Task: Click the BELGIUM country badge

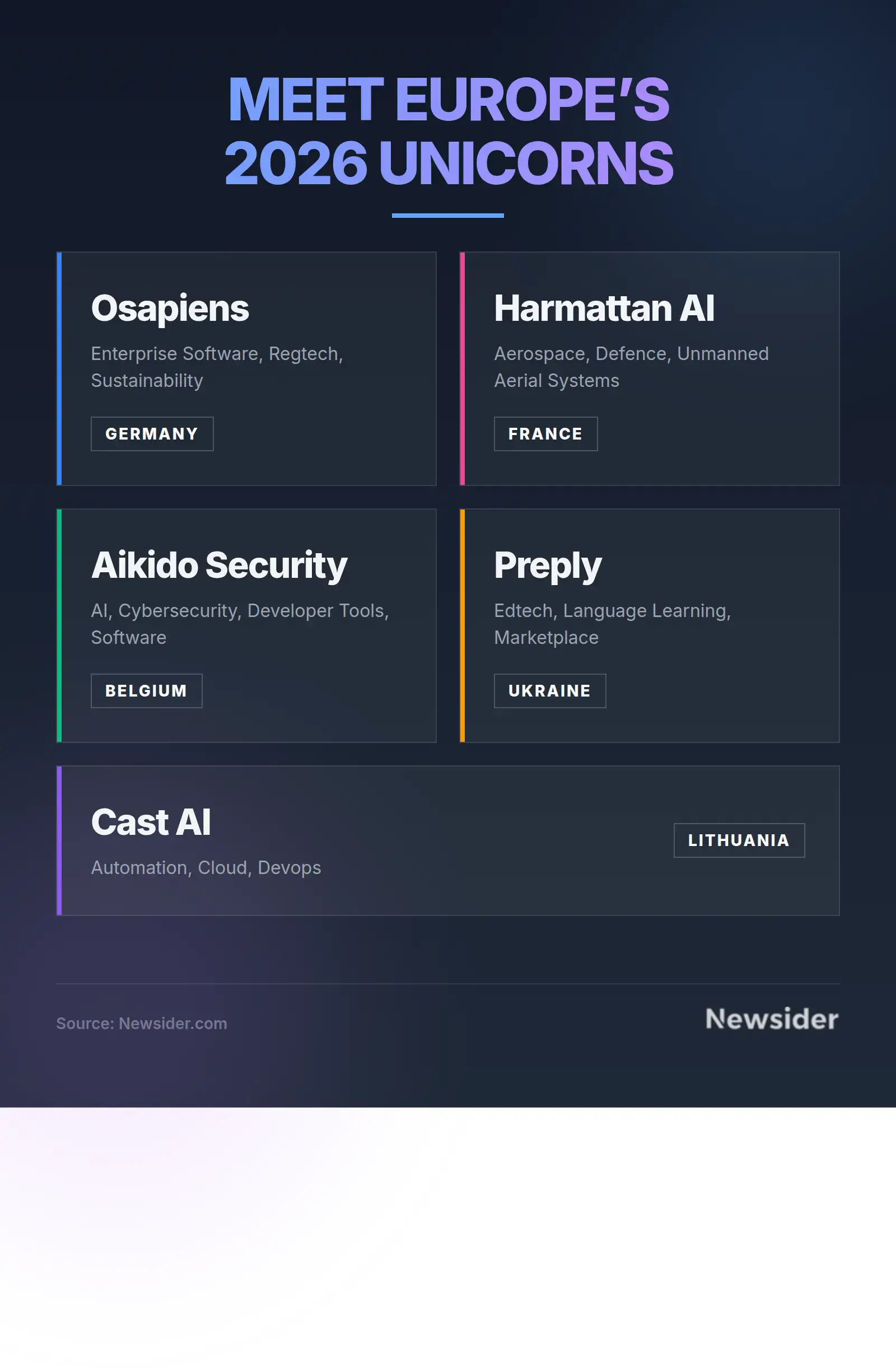Action: point(146,691)
